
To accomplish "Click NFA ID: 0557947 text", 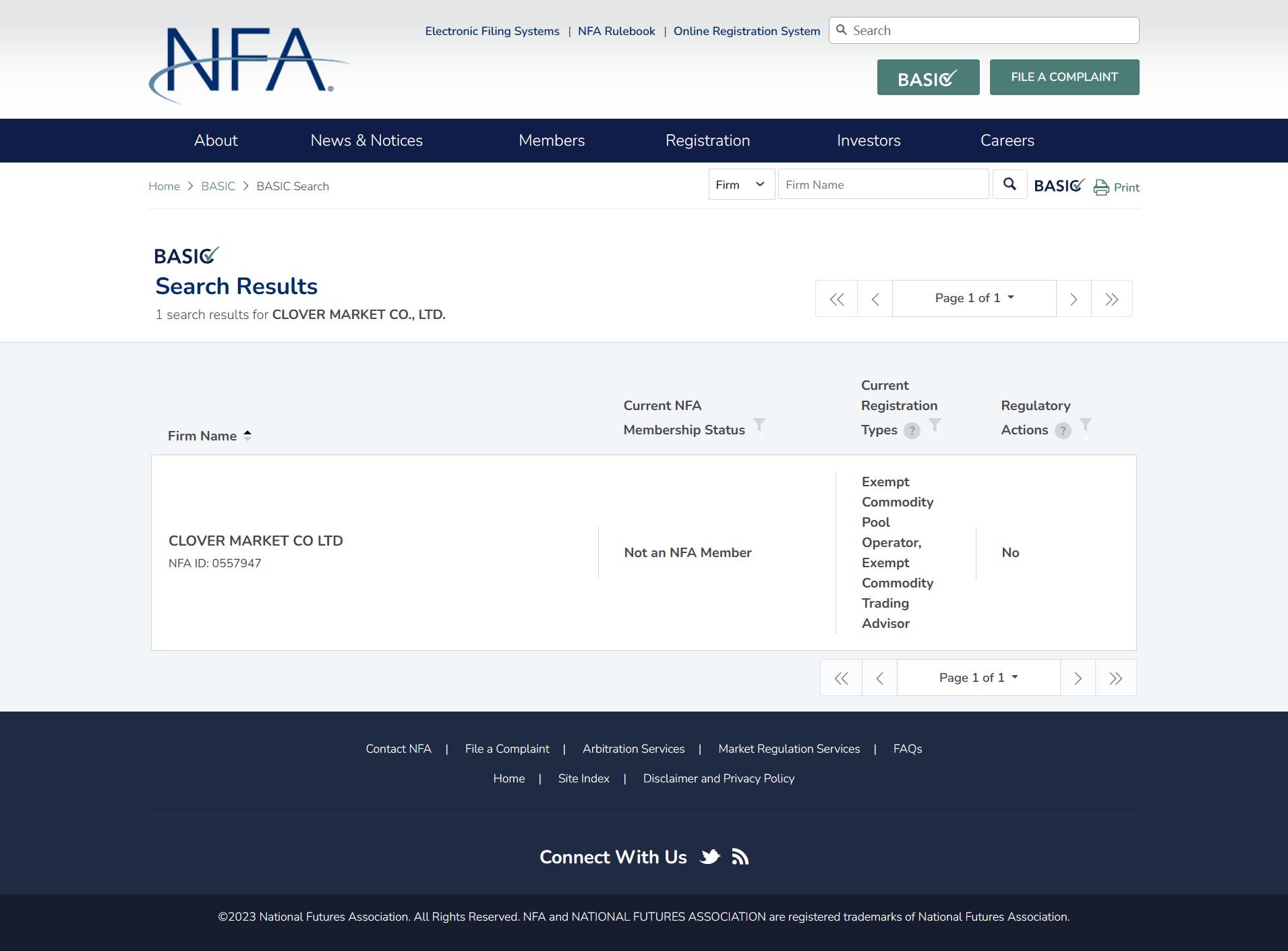I will (x=214, y=563).
